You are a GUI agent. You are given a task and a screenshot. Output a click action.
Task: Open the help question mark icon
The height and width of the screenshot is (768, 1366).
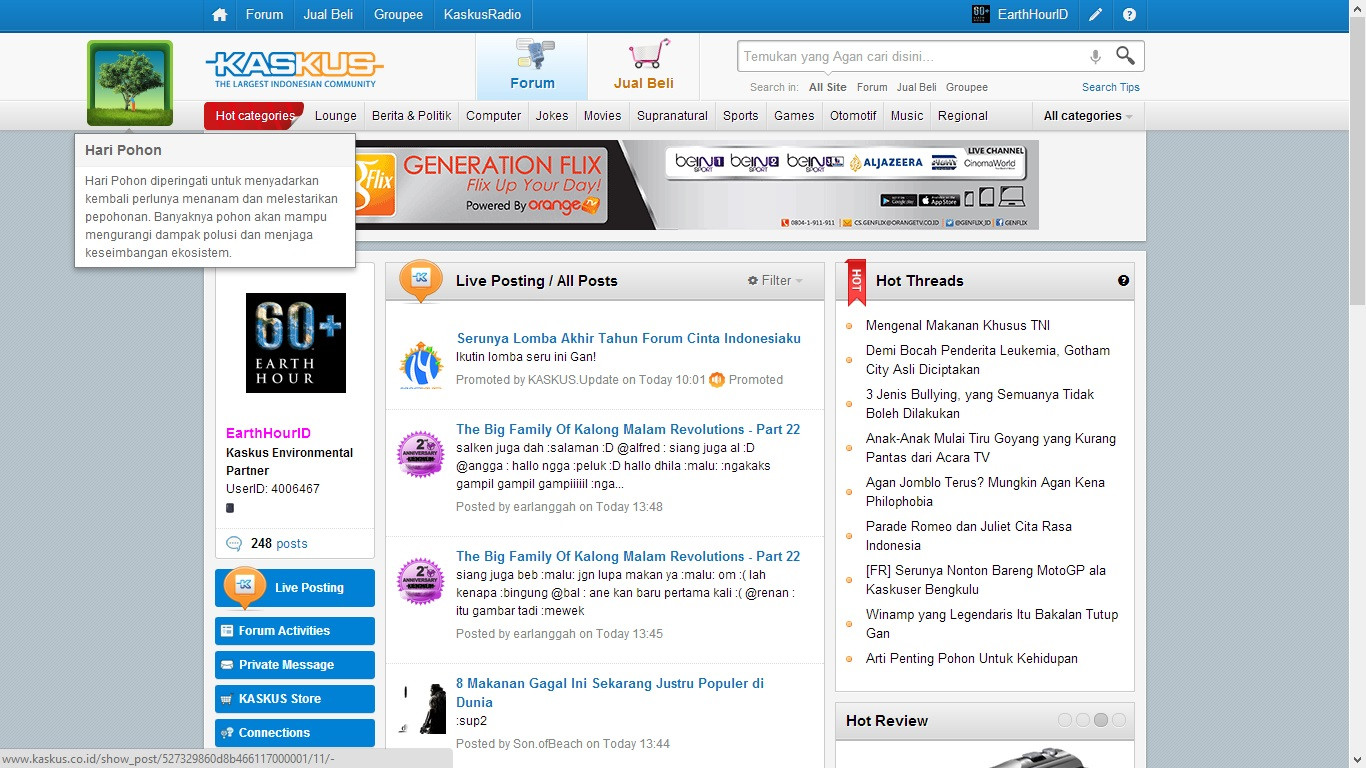pyautogui.click(x=1129, y=15)
